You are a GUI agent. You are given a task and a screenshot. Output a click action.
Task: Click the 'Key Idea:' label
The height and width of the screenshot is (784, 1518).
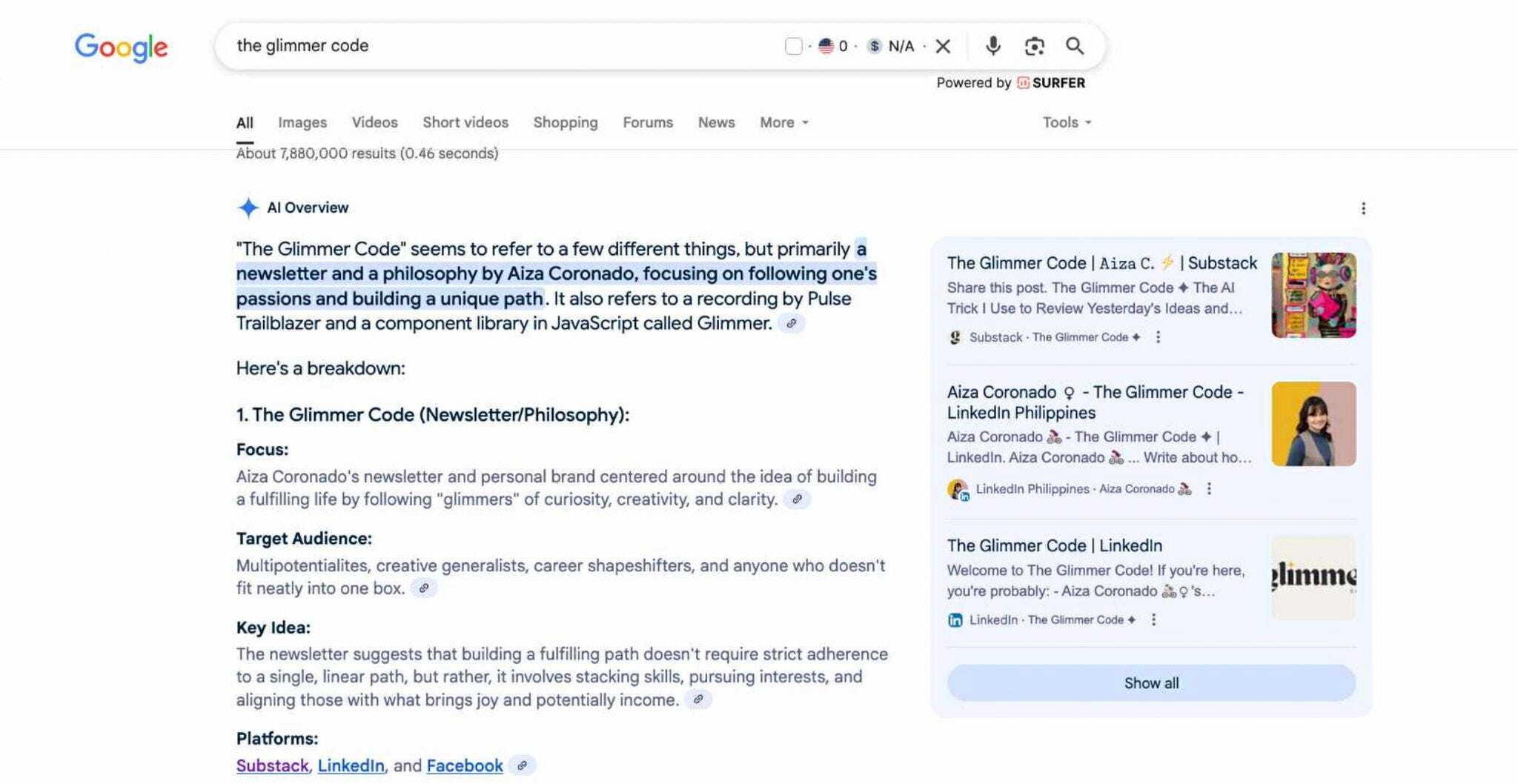click(x=274, y=628)
